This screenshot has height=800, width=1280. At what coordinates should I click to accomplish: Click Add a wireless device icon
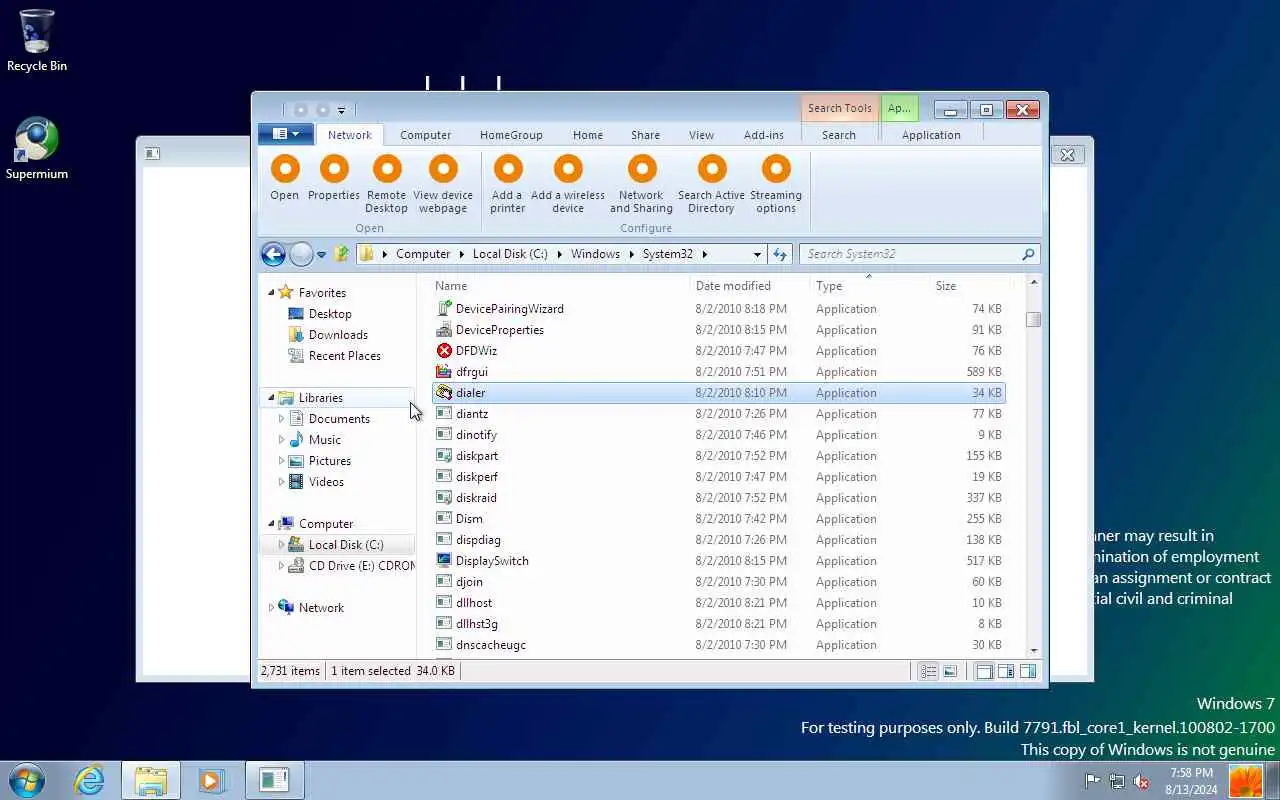pyautogui.click(x=568, y=169)
